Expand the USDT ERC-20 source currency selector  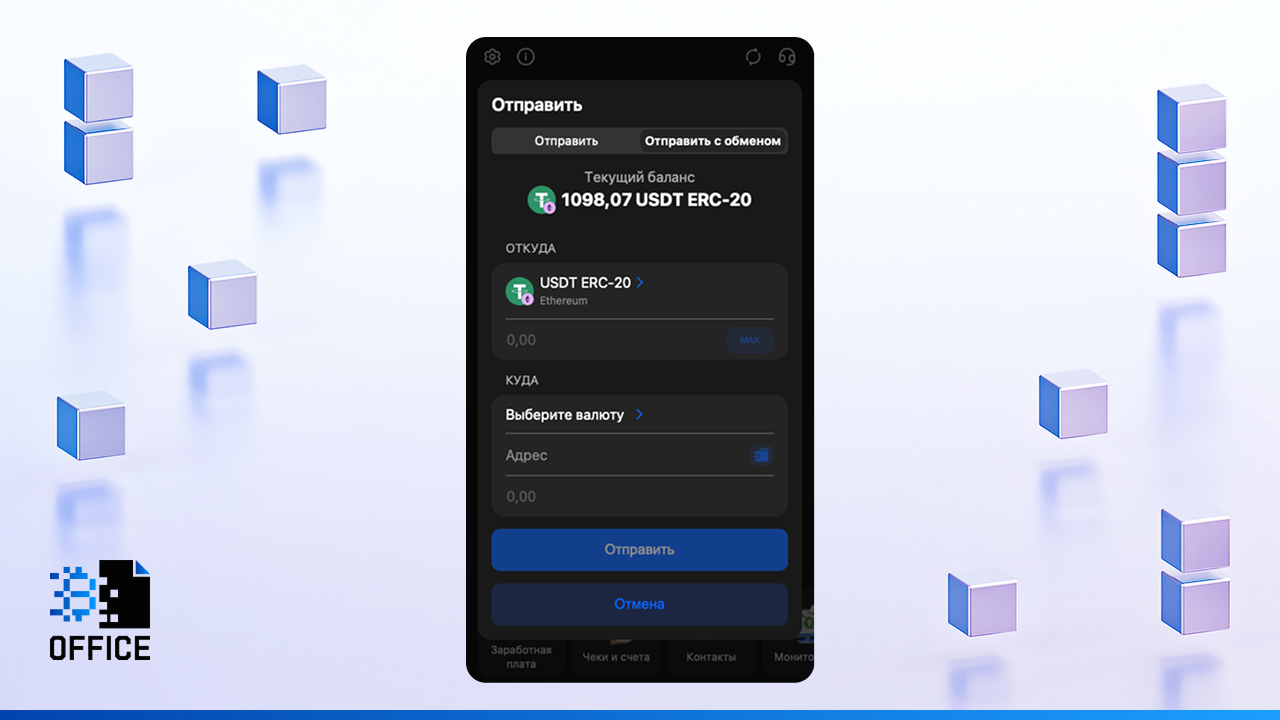[x=585, y=283]
